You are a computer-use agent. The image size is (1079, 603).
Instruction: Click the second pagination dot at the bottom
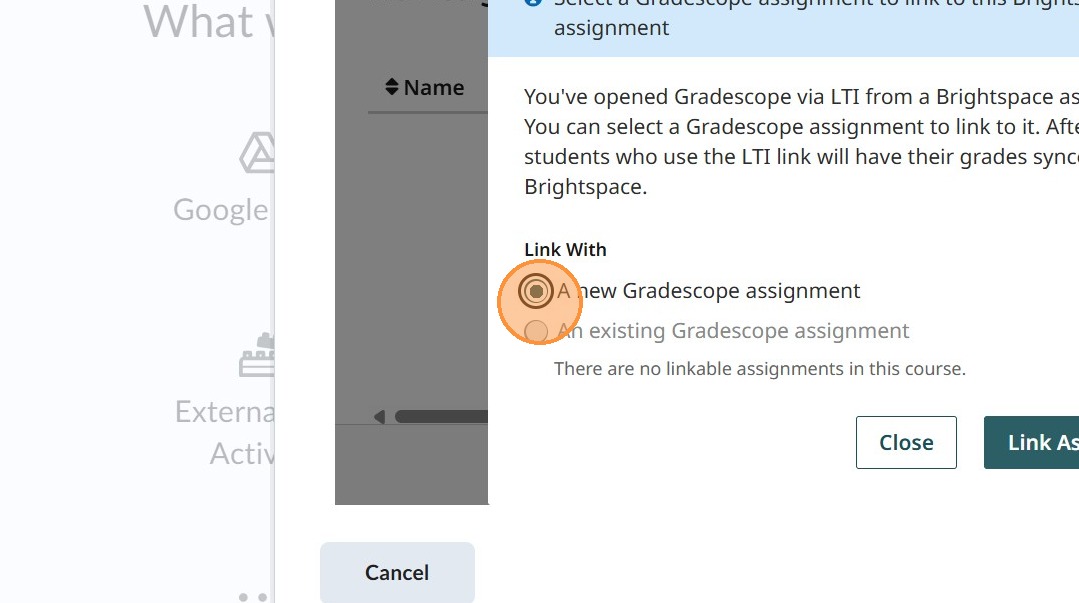point(262,597)
